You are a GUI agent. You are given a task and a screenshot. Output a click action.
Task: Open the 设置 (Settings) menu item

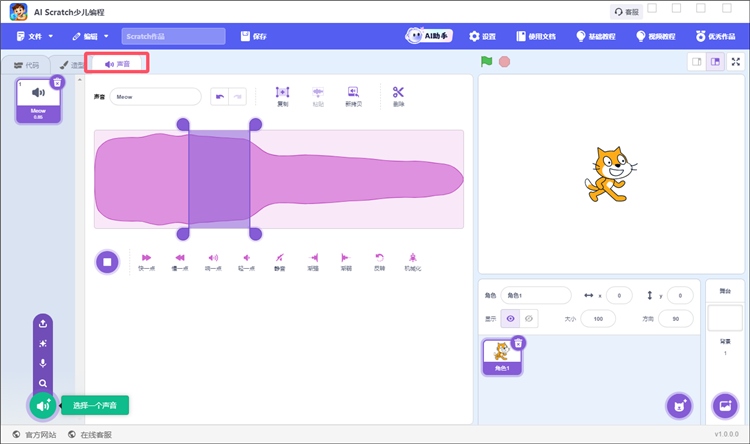point(482,36)
